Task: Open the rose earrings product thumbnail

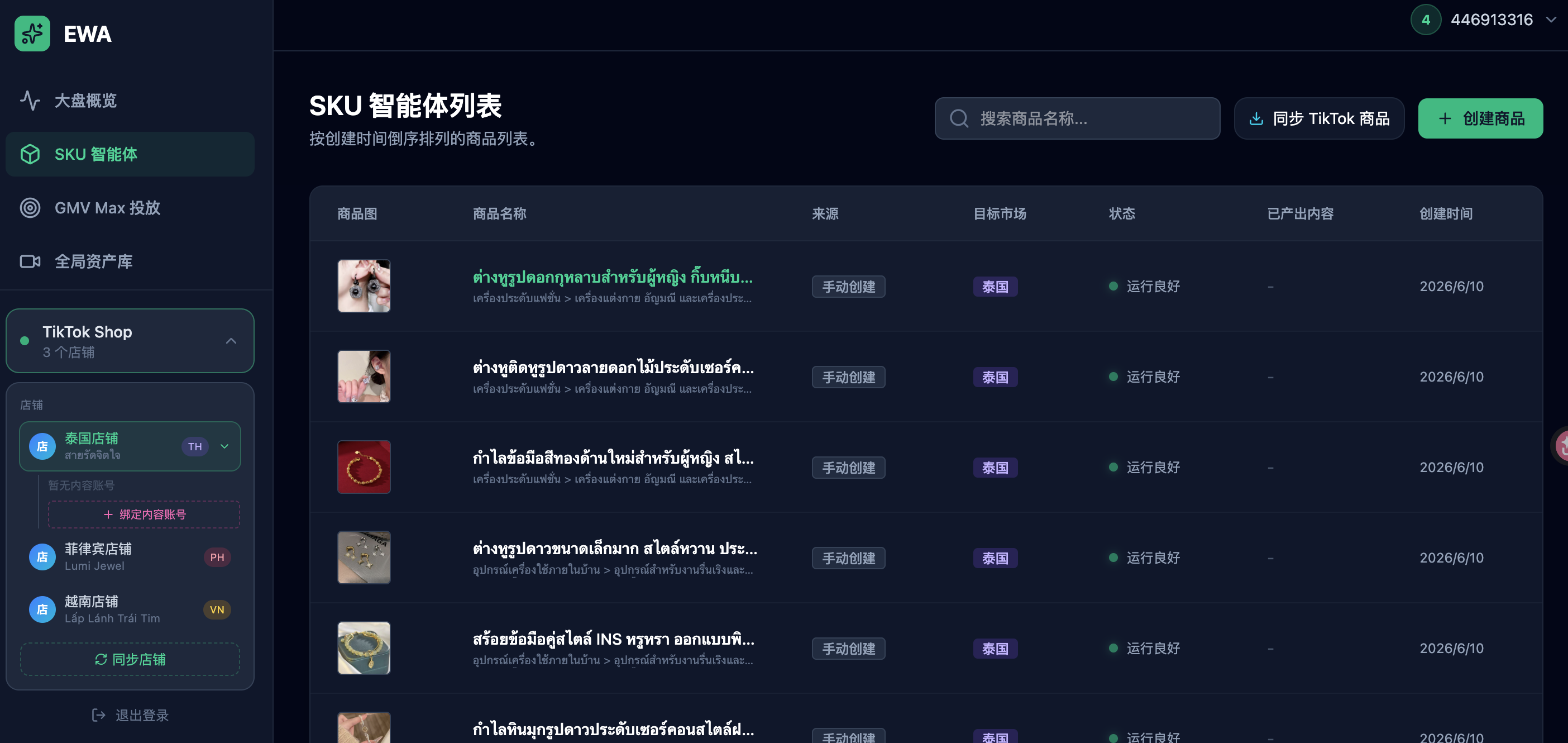Action: tap(364, 285)
